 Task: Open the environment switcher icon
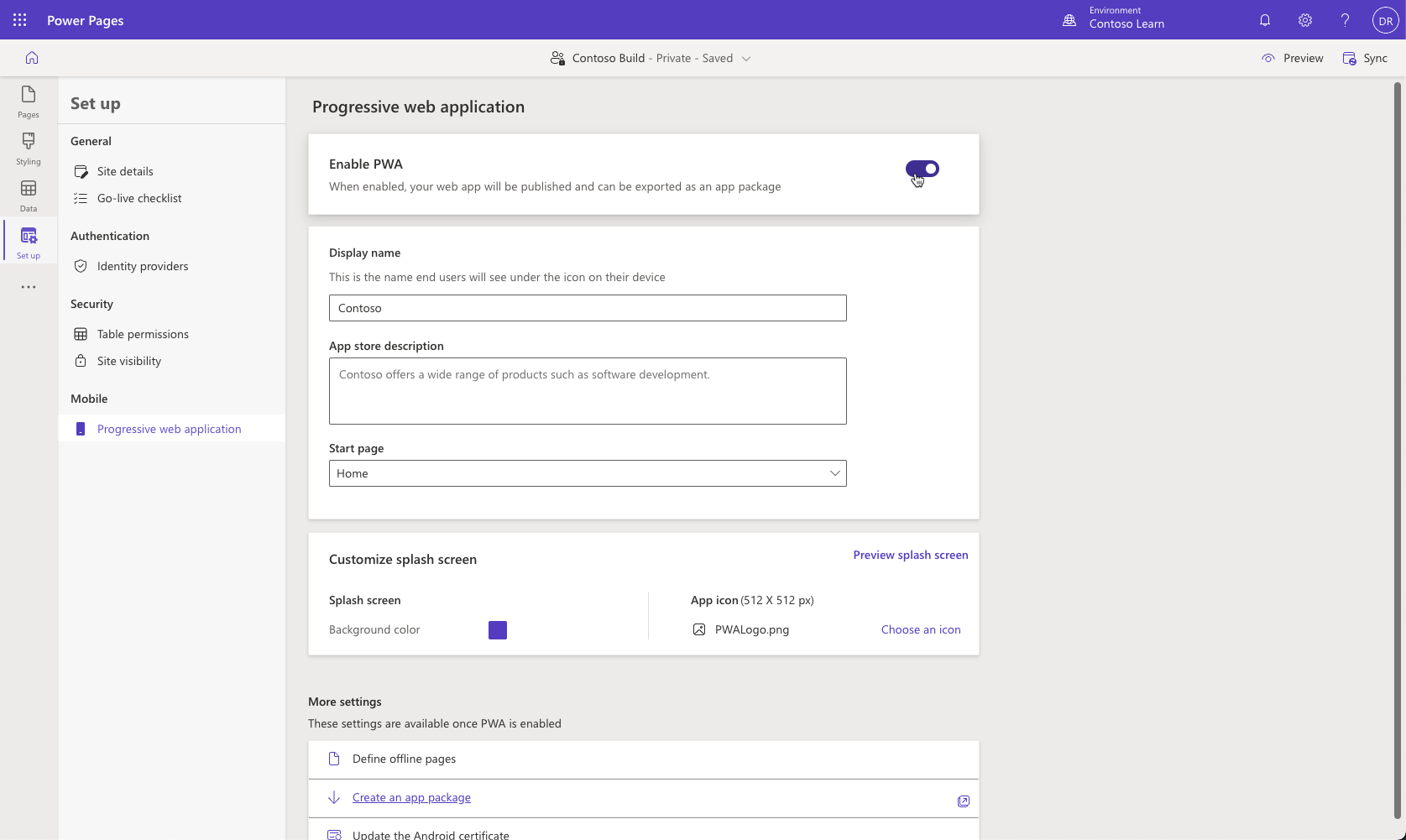pos(1069,19)
